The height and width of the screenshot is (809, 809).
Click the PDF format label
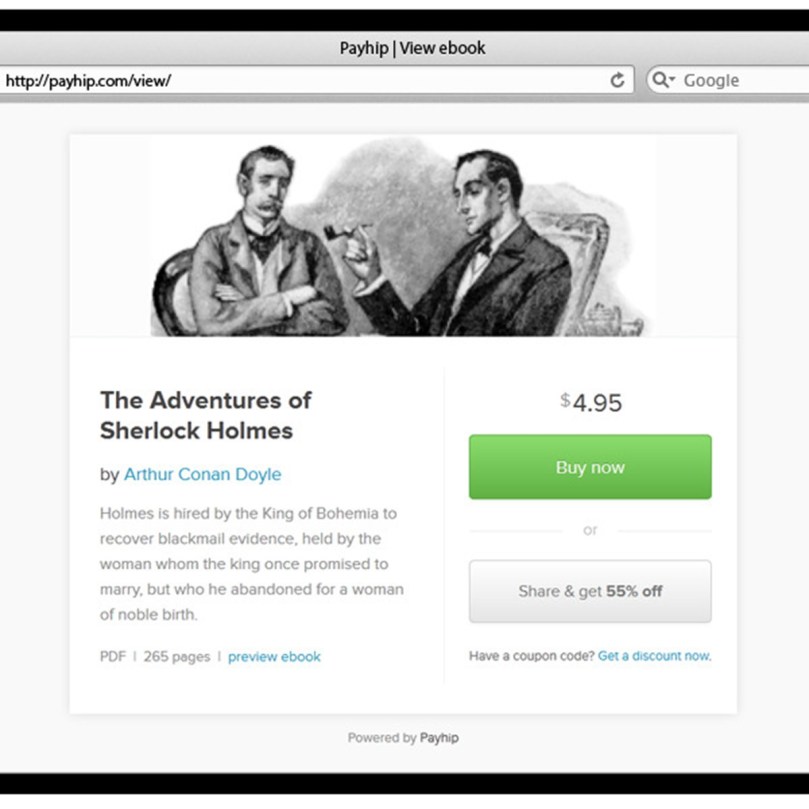point(112,656)
